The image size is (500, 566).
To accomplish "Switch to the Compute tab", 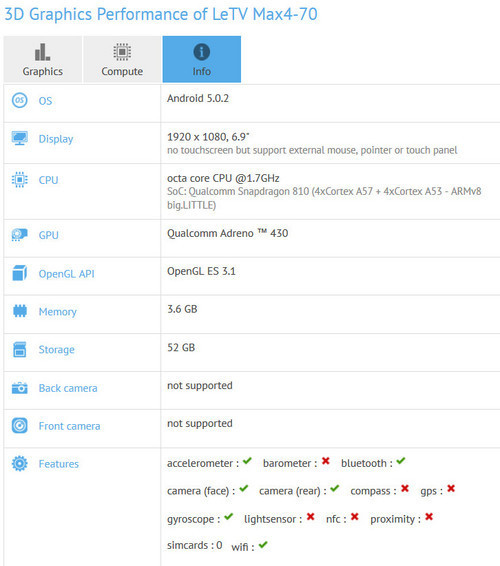I will tap(122, 59).
